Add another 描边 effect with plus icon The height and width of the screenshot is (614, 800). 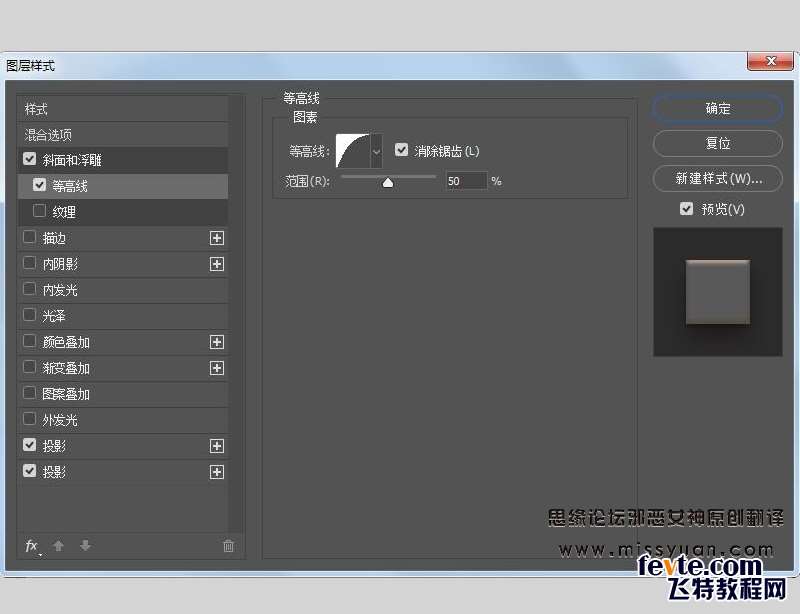217,238
